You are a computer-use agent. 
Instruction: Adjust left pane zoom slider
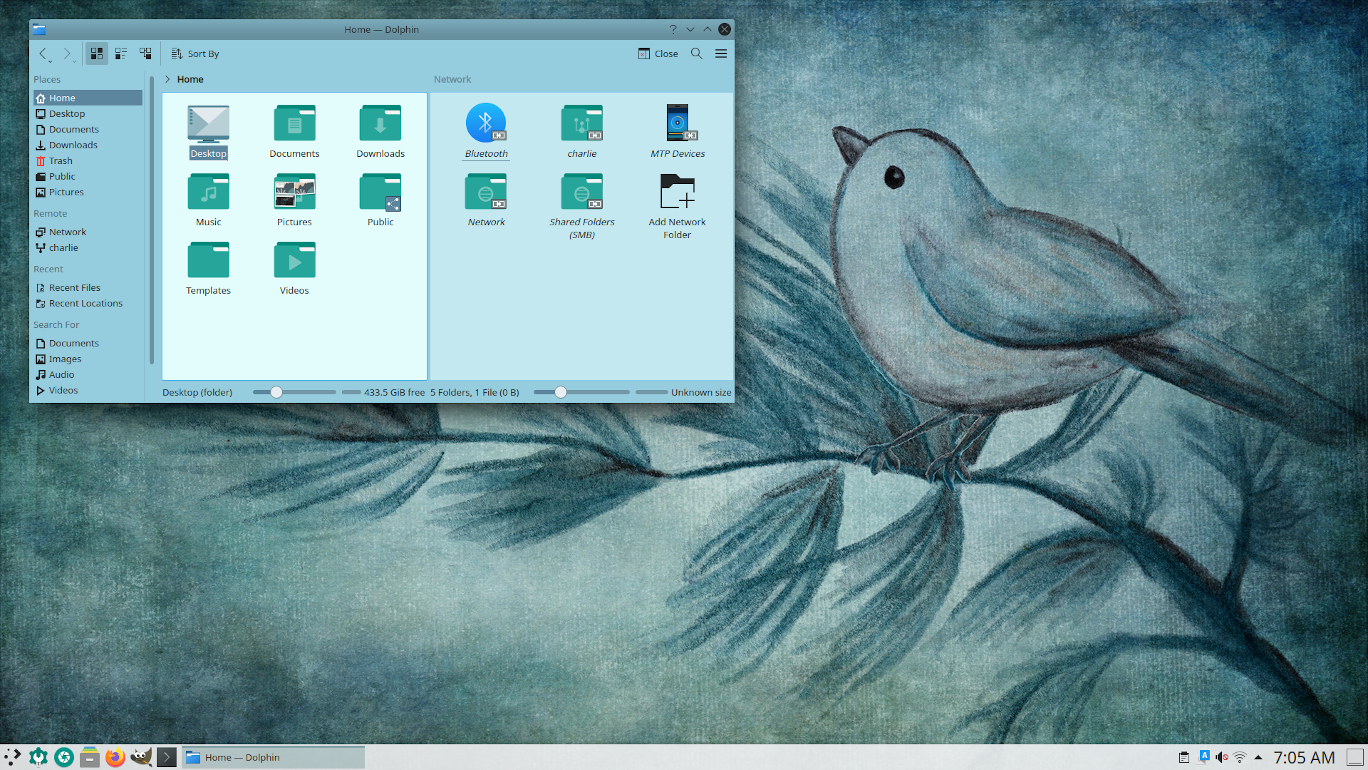(294, 392)
